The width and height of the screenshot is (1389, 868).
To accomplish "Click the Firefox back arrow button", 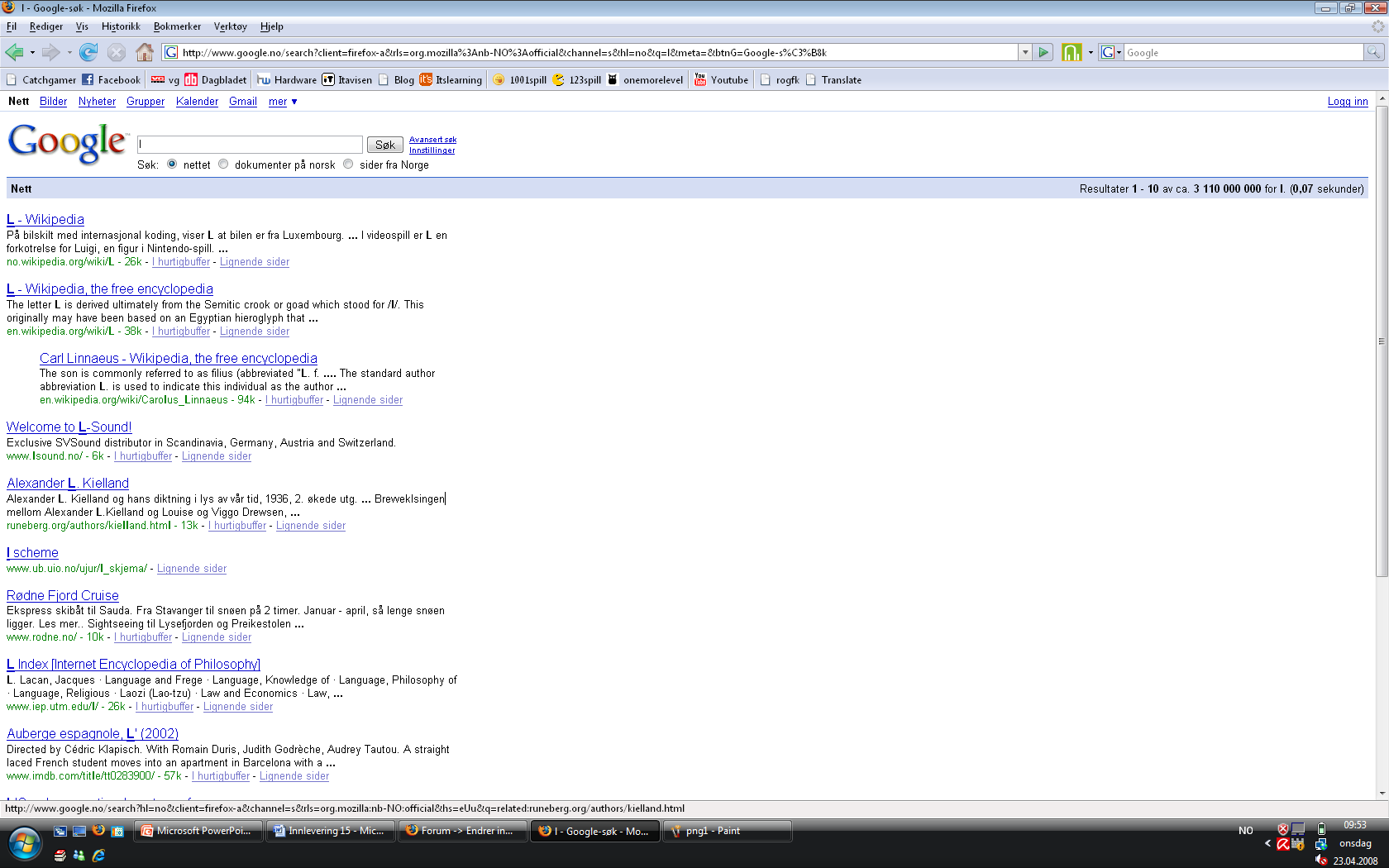I will [14, 52].
